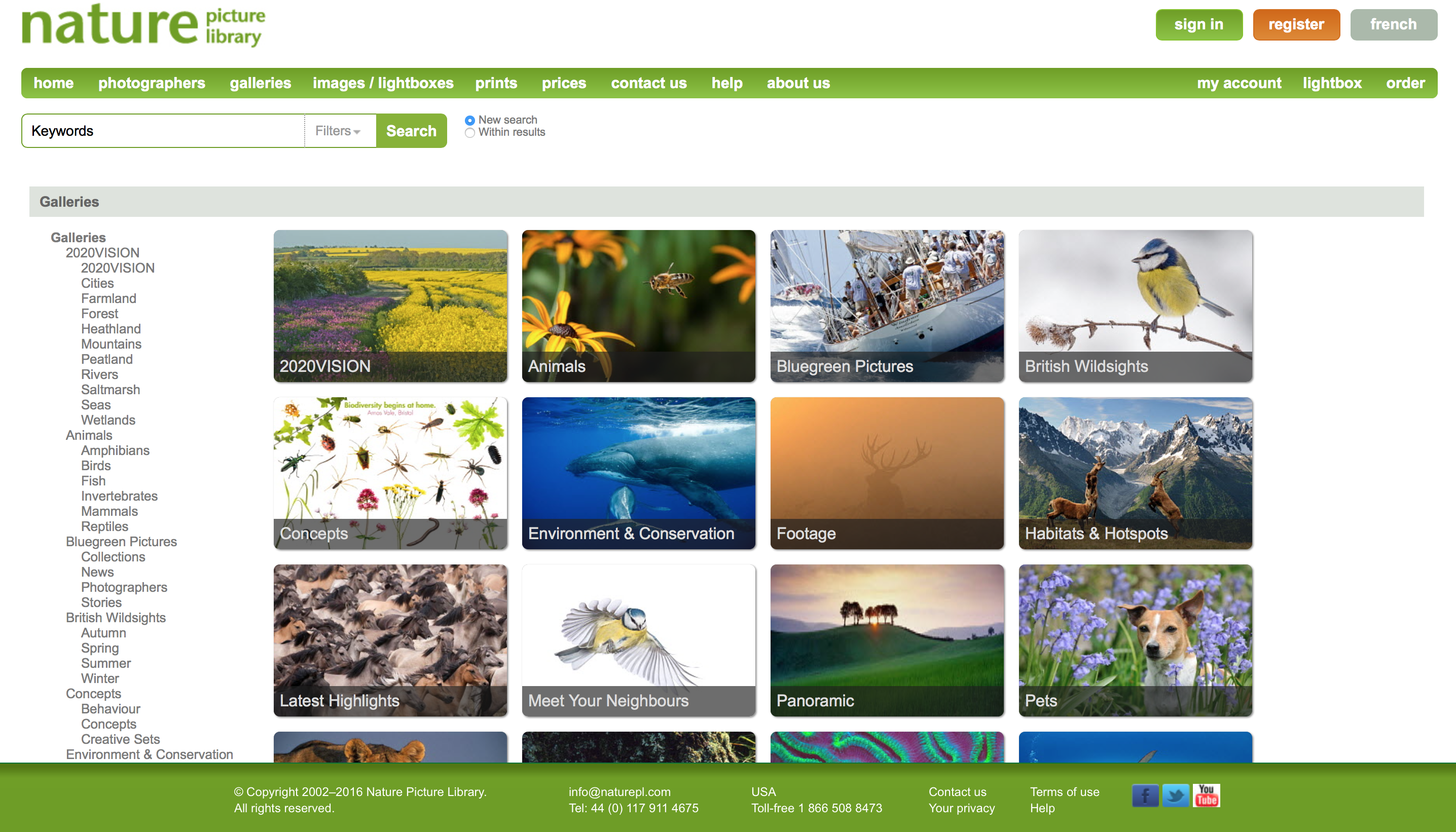This screenshot has height=832, width=1456.
Task: Select Wetlands in the gallery tree
Action: (x=108, y=420)
